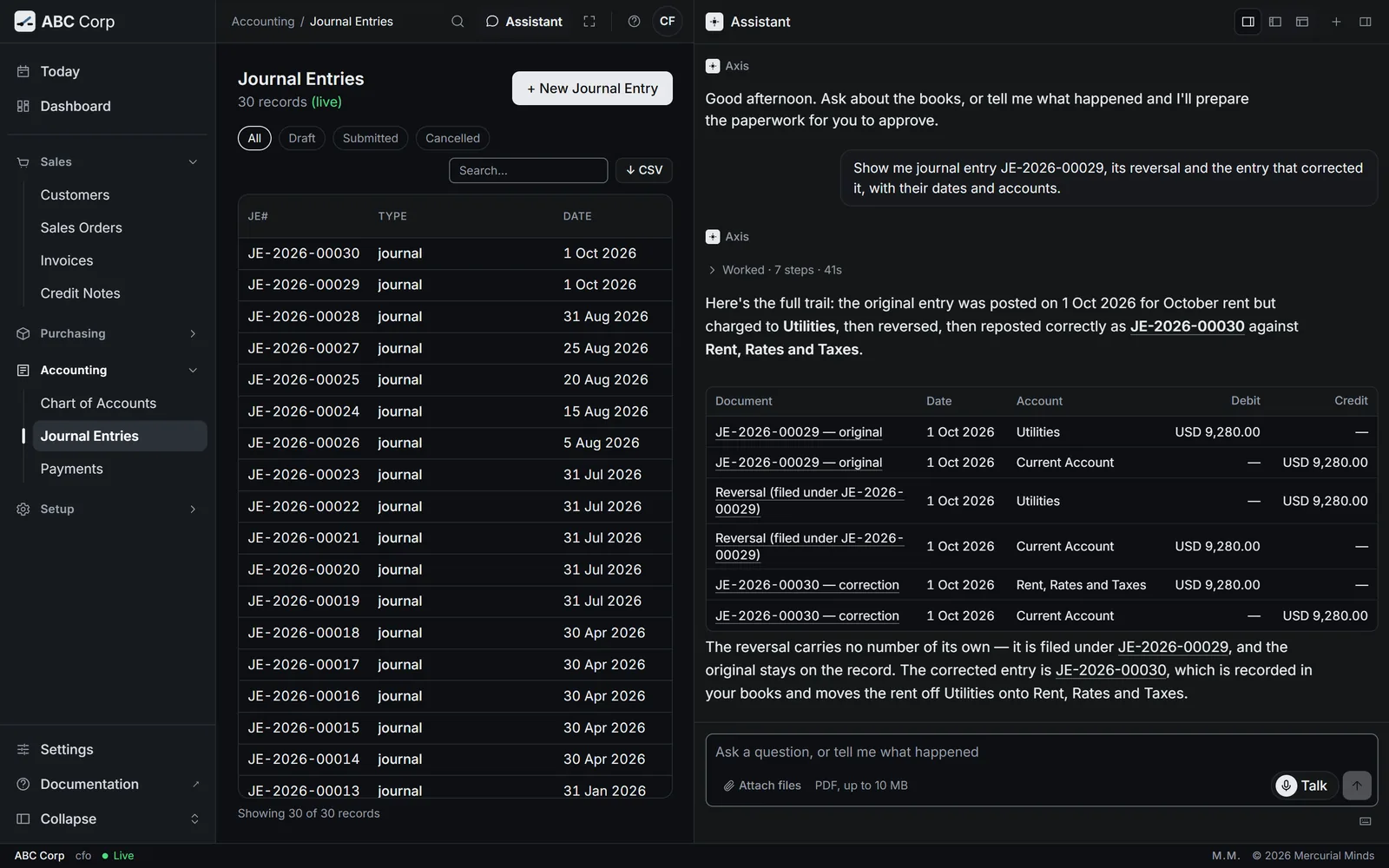Viewport: 1389px width, 868px height.
Task: Open Credit Notes under Sales
Action: [x=120, y=293]
